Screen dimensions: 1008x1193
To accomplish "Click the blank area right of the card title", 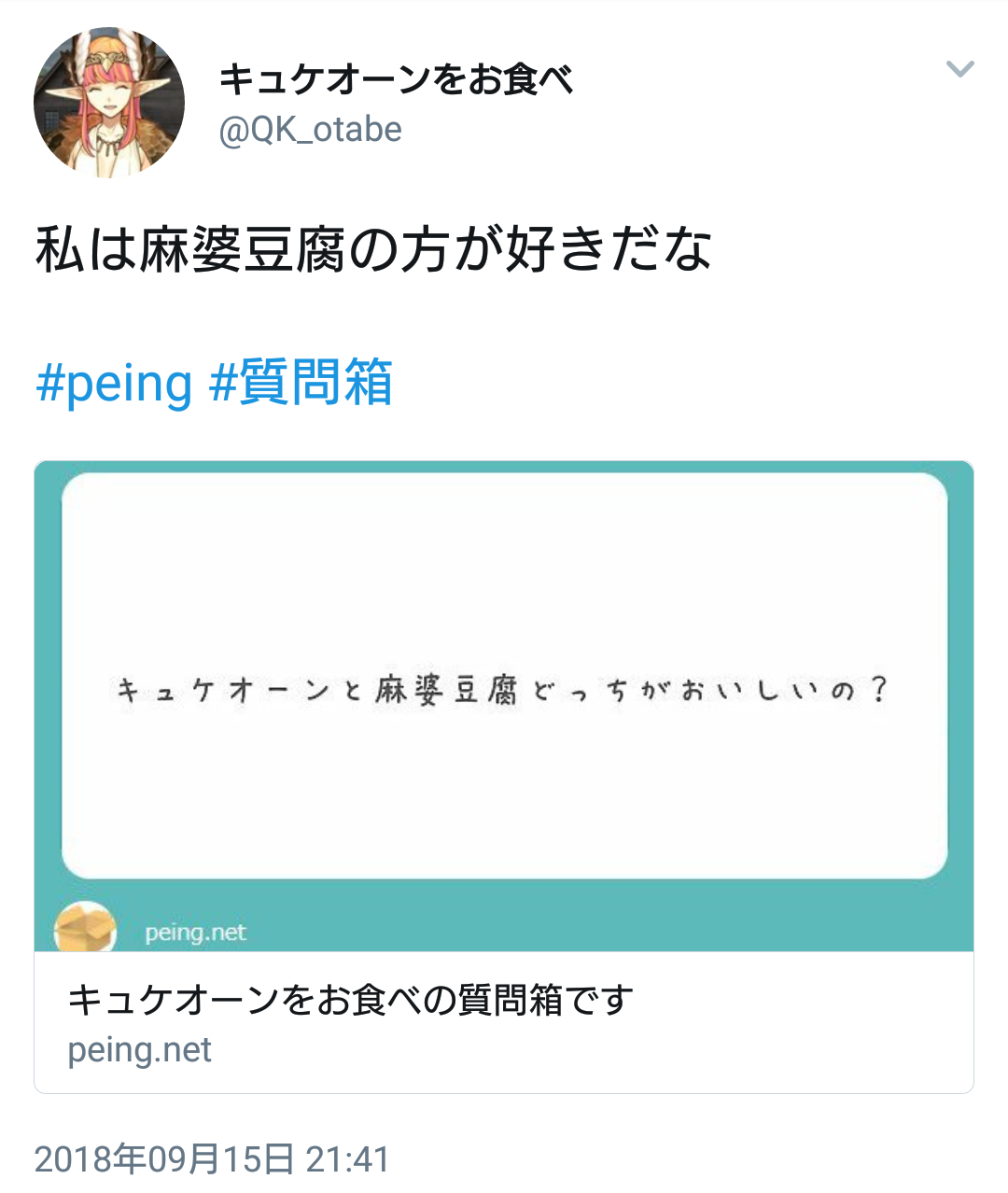I will tap(803, 1000).
